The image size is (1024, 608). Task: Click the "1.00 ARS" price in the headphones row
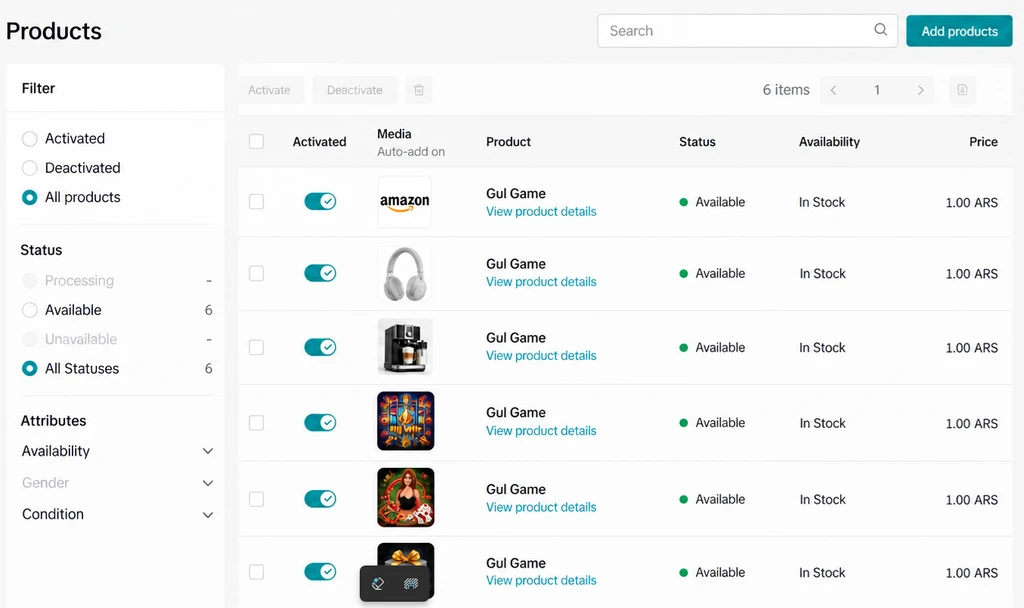click(x=971, y=274)
